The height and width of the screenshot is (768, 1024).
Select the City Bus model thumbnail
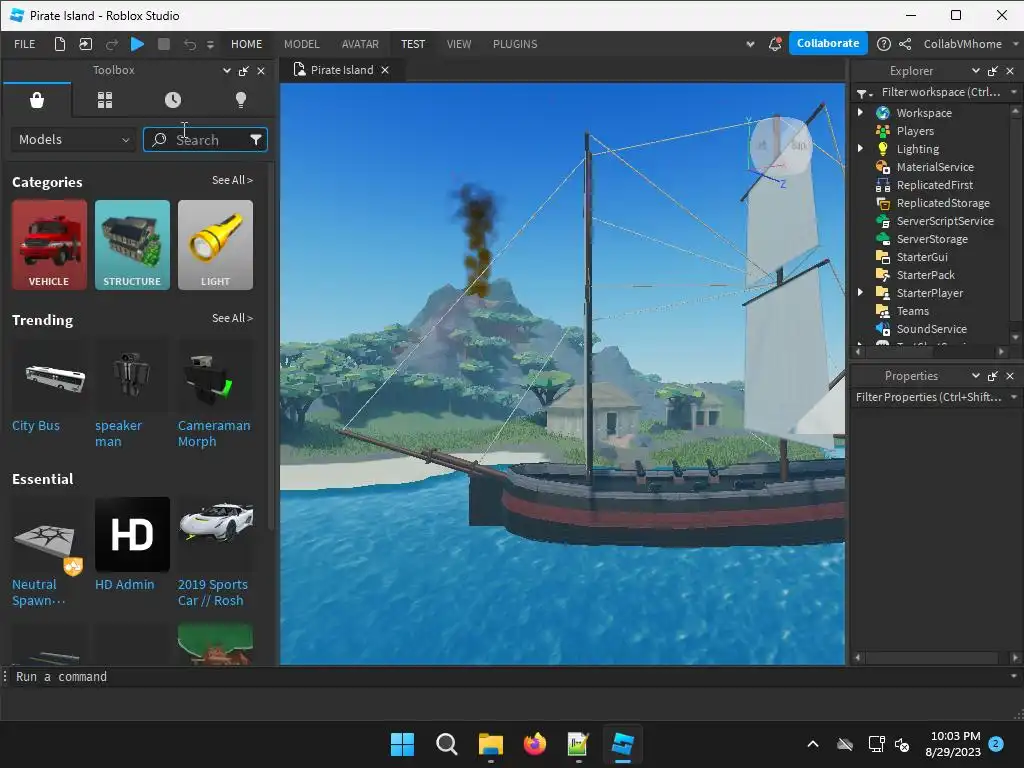pos(49,375)
